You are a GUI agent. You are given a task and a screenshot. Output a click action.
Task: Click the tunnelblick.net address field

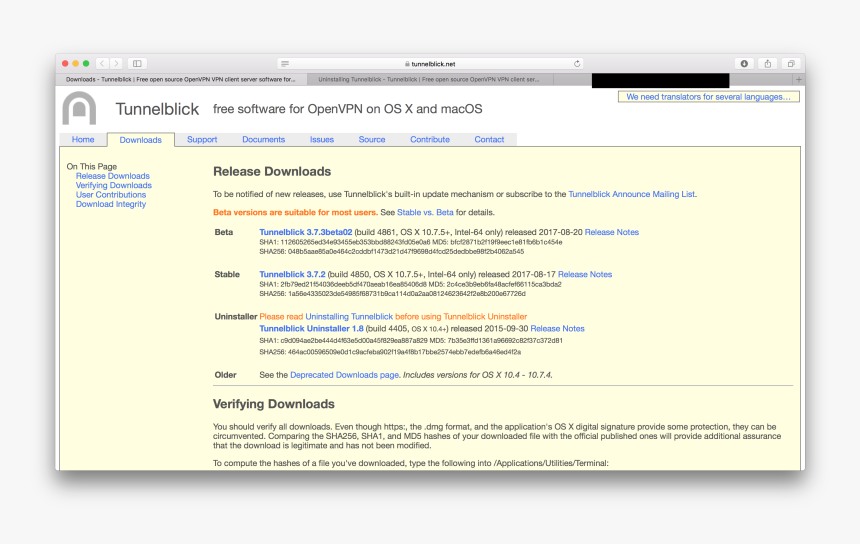click(x=431, y=64)
